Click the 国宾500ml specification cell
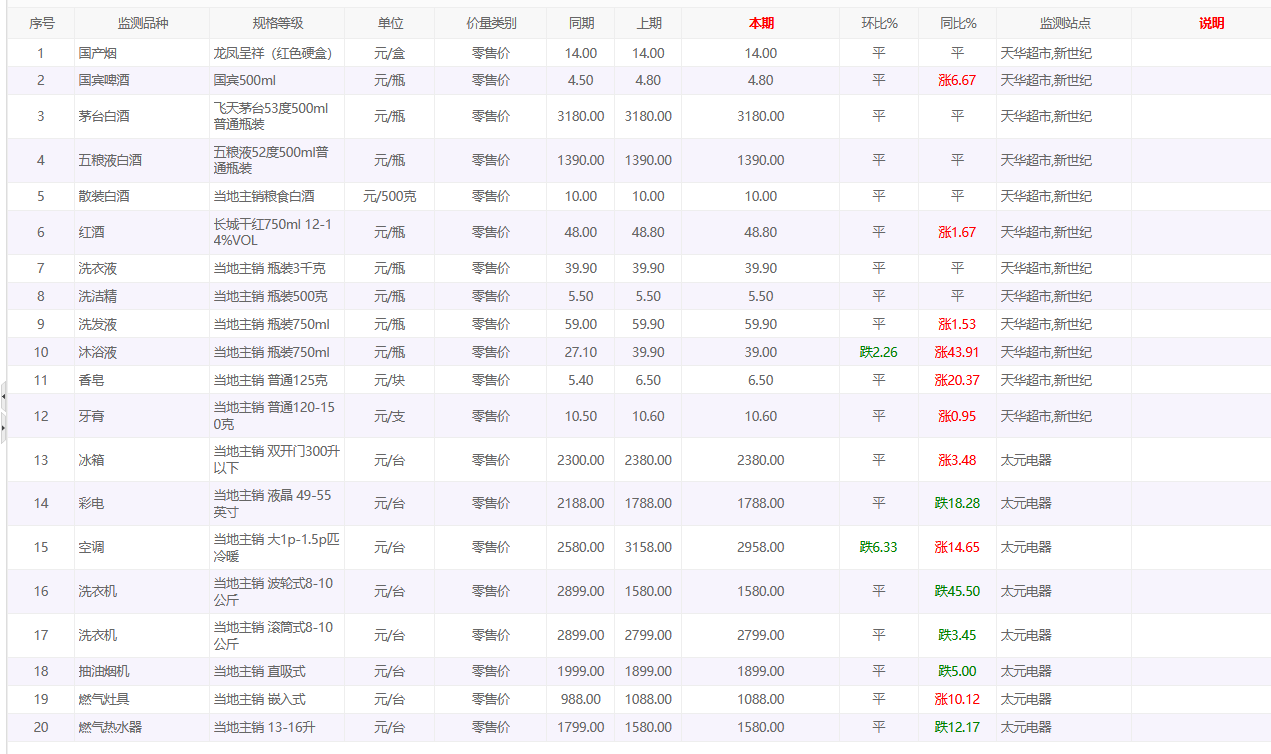 point(277,80)
